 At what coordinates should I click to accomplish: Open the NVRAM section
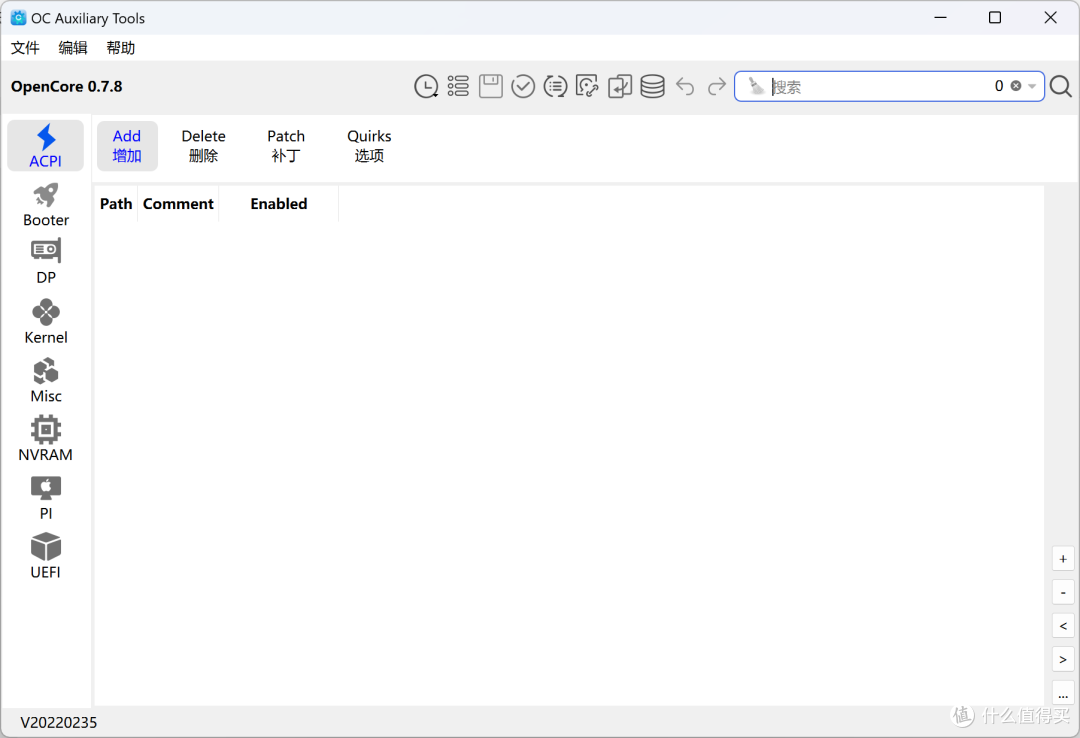tap(46, 440)
